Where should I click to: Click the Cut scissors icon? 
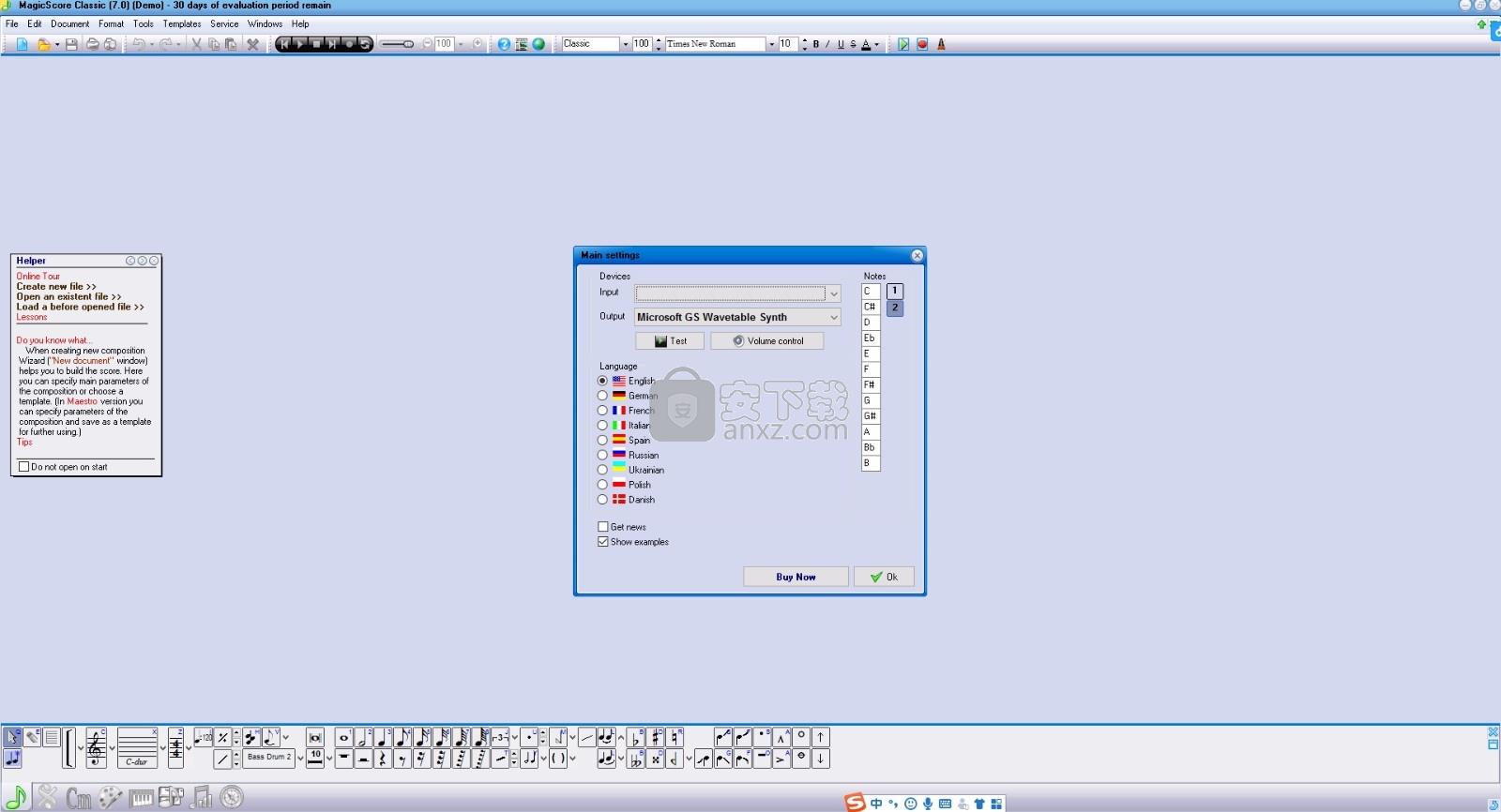tap(196, 44)
